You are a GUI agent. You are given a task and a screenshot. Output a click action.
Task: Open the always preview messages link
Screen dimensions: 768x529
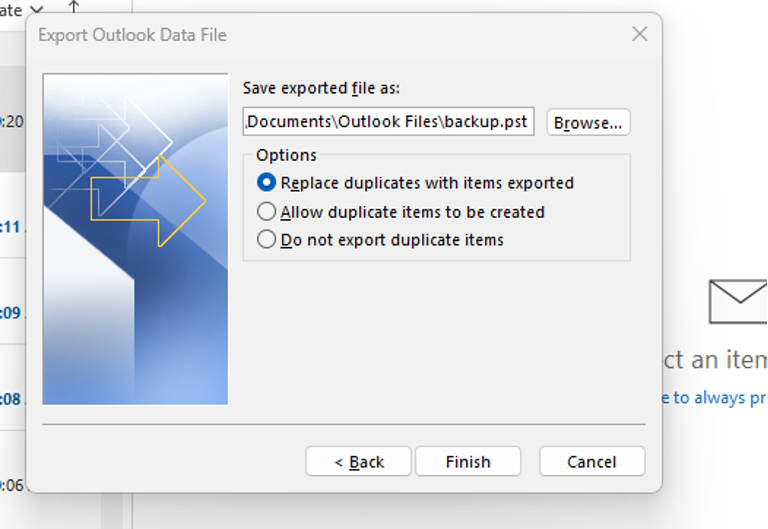715,398
